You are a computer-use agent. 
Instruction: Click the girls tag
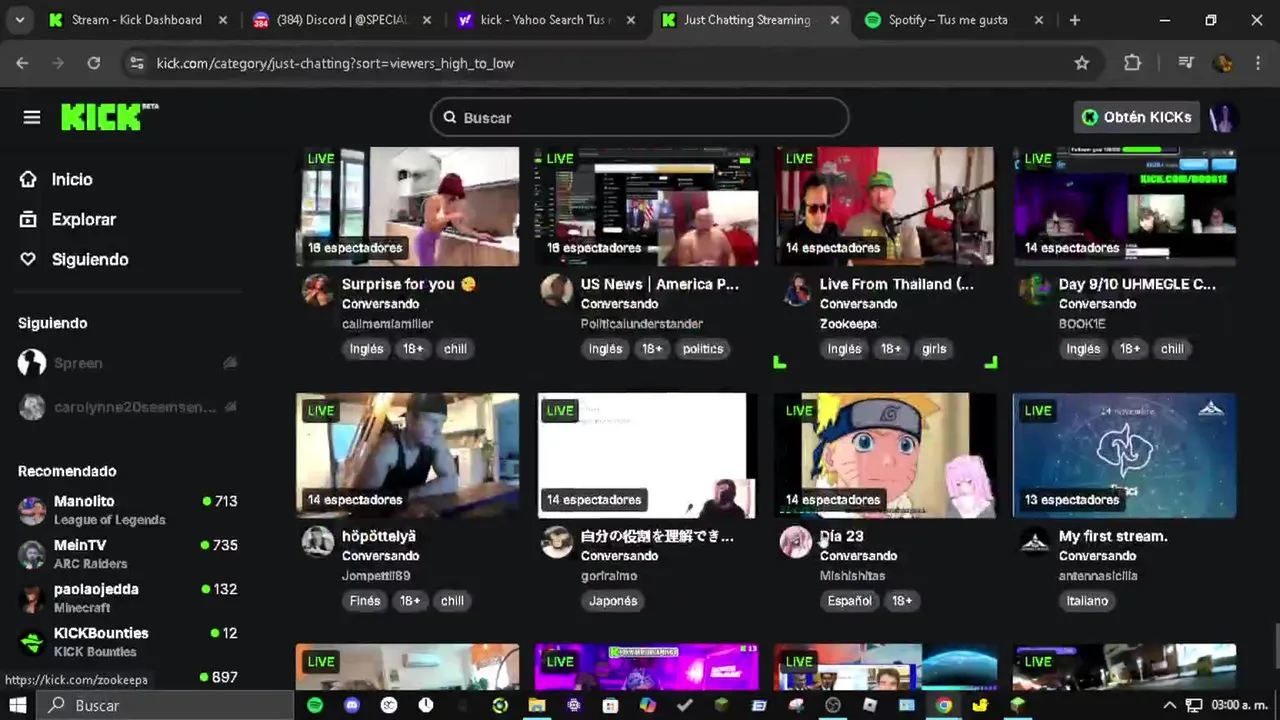click(x=934, y=349)
